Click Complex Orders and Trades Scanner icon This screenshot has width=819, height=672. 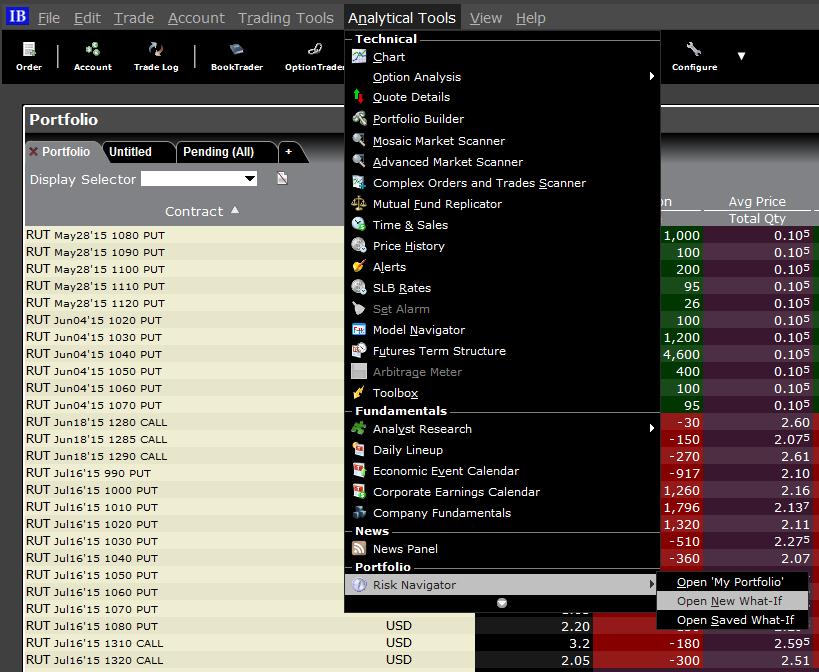[x=359, y=182]
